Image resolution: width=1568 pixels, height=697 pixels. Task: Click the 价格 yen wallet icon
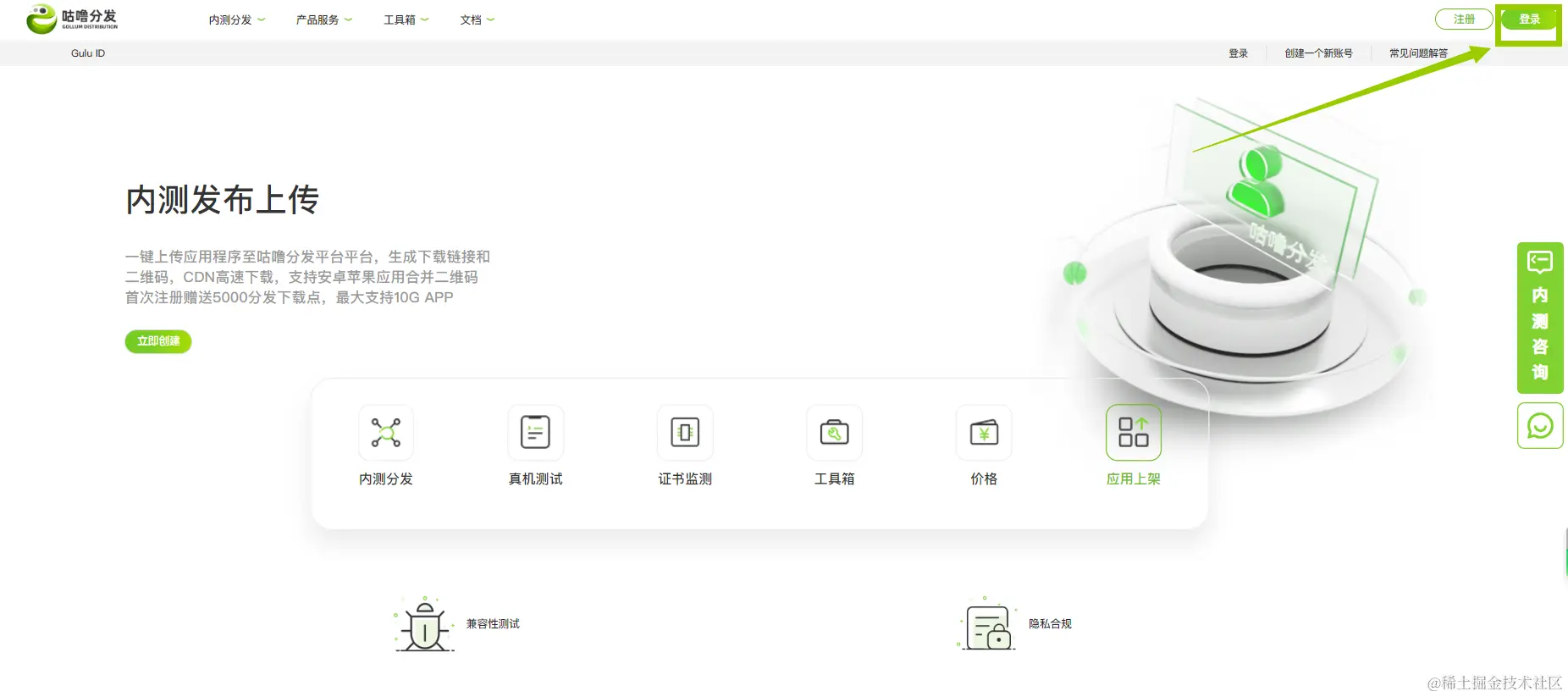coord(984,433)
